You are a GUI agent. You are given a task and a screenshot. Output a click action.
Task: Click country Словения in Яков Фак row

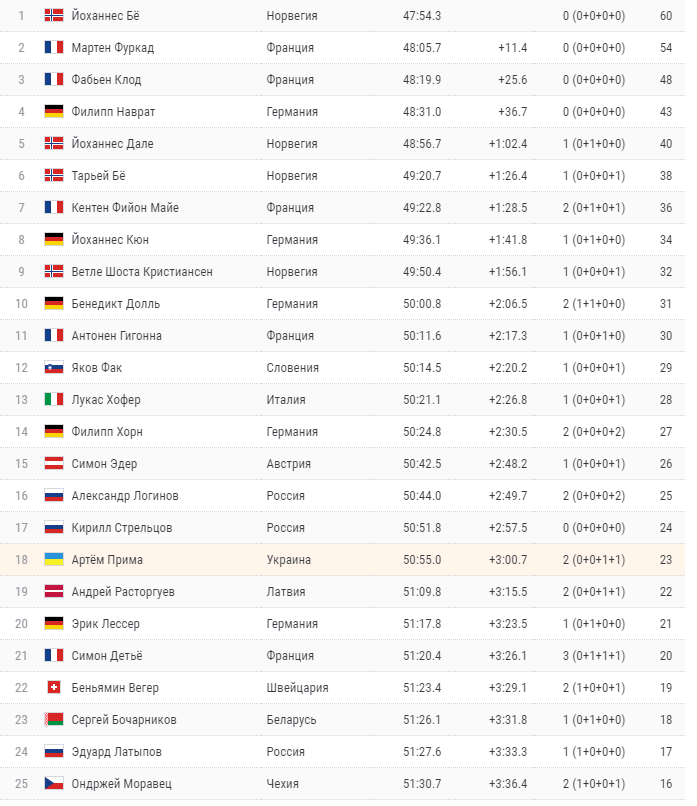(x=292, y=368)
